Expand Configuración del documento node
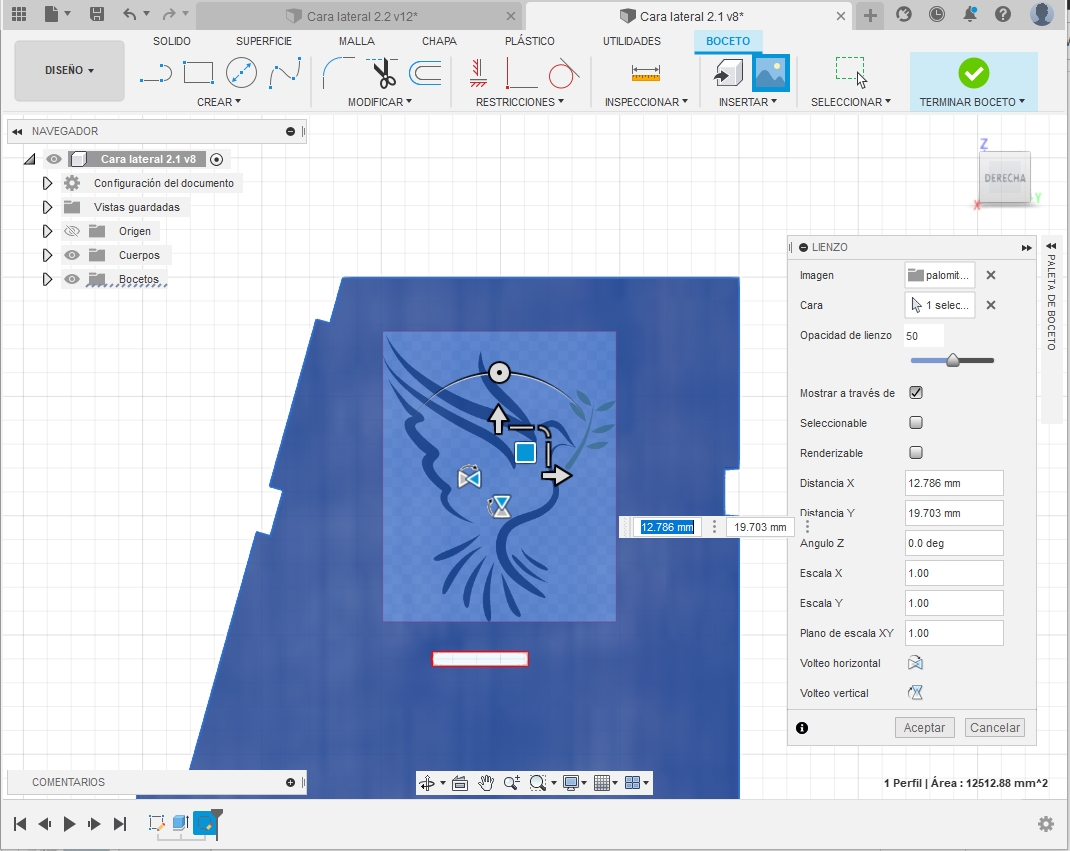The height and width of the screenshot is (851, 1070). [x=47, y=183]
